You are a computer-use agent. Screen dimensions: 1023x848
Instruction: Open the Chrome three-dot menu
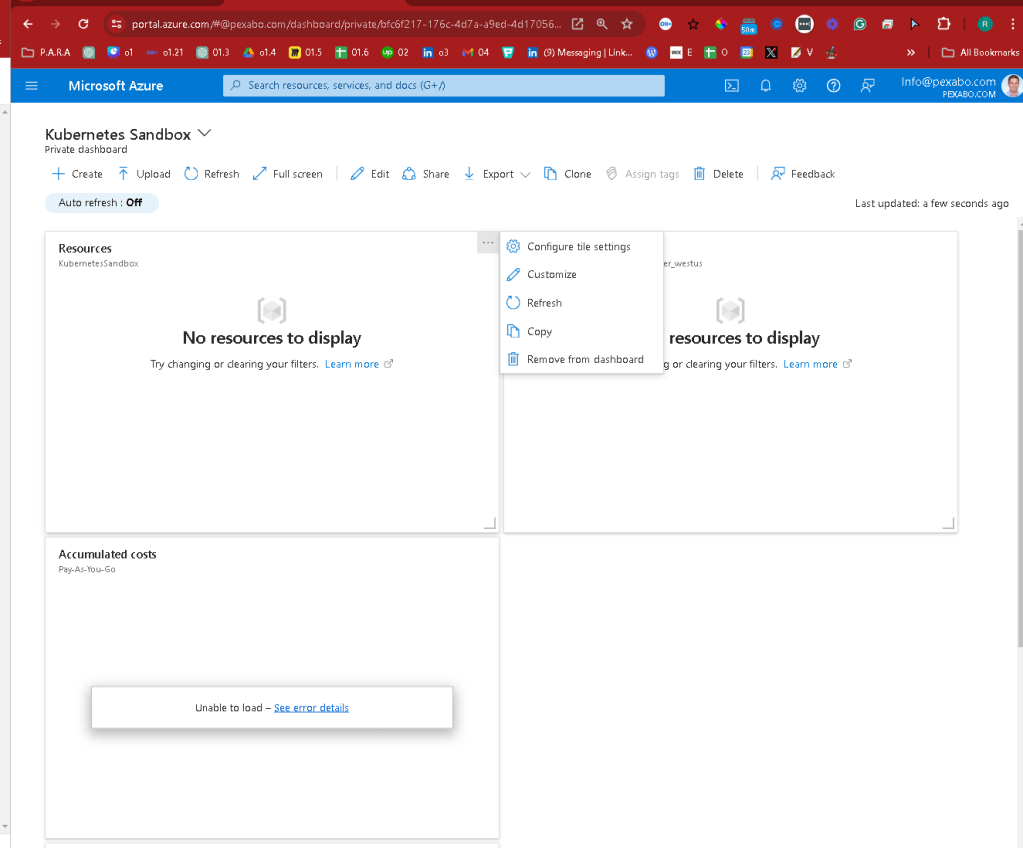click(1013, 24)
